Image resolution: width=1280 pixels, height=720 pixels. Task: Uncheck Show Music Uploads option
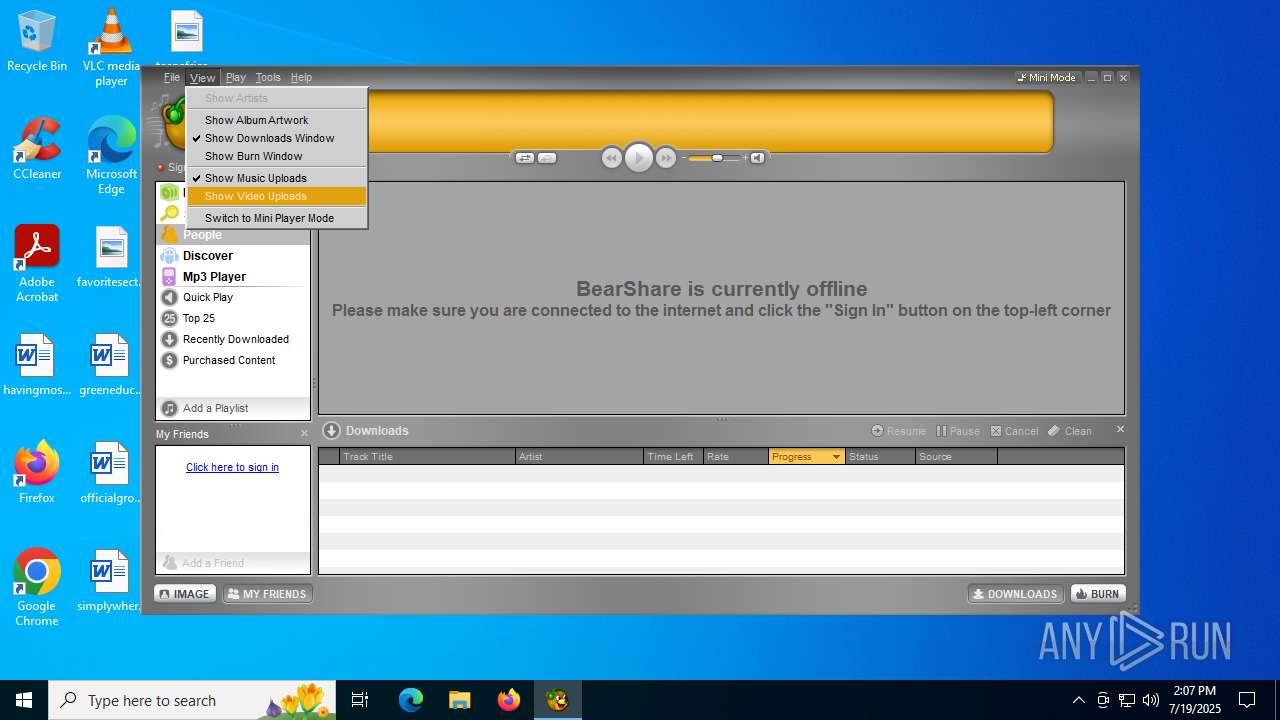tap(277, 178)
